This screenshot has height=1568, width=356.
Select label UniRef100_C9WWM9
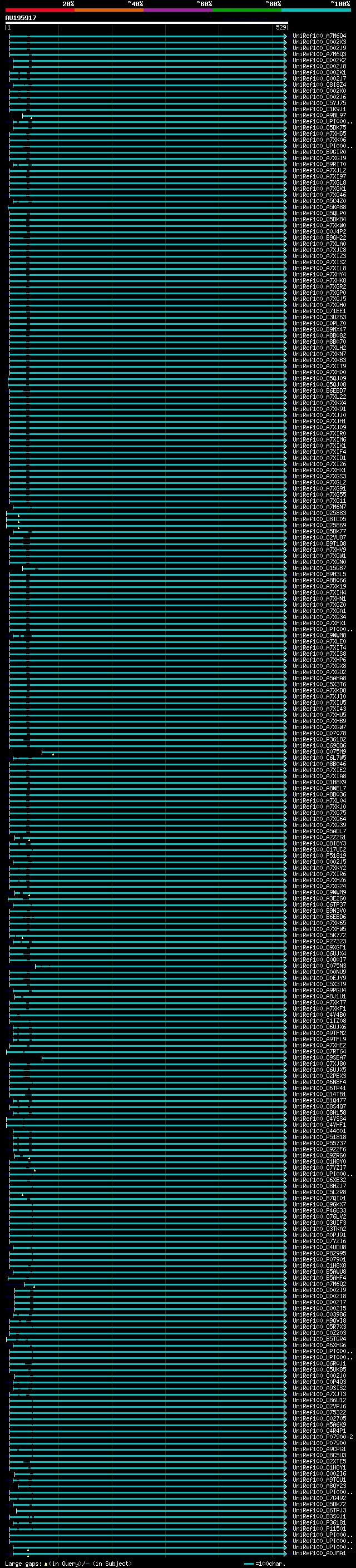coord(319,892)
